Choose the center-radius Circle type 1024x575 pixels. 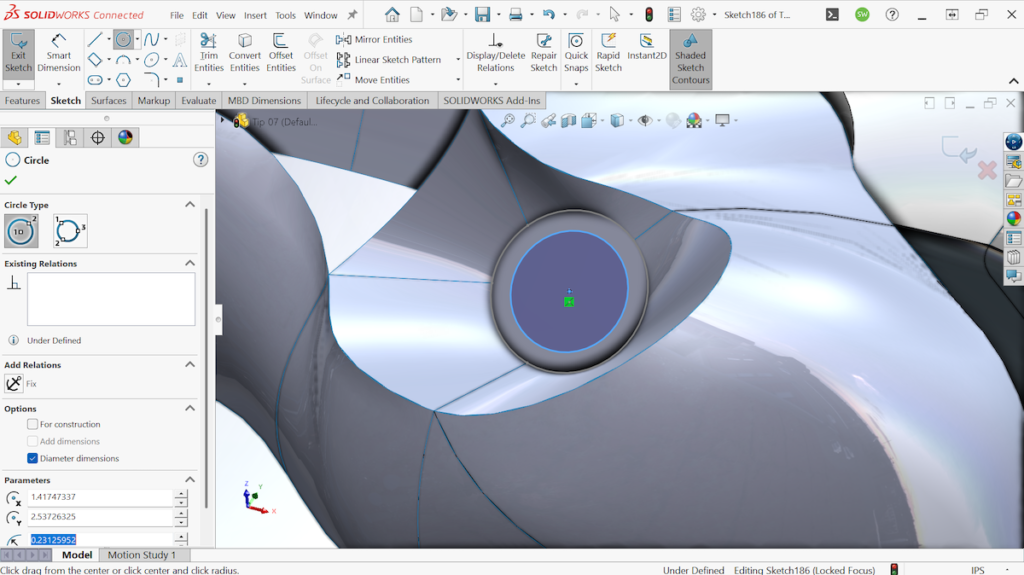(x=21, y=231)
